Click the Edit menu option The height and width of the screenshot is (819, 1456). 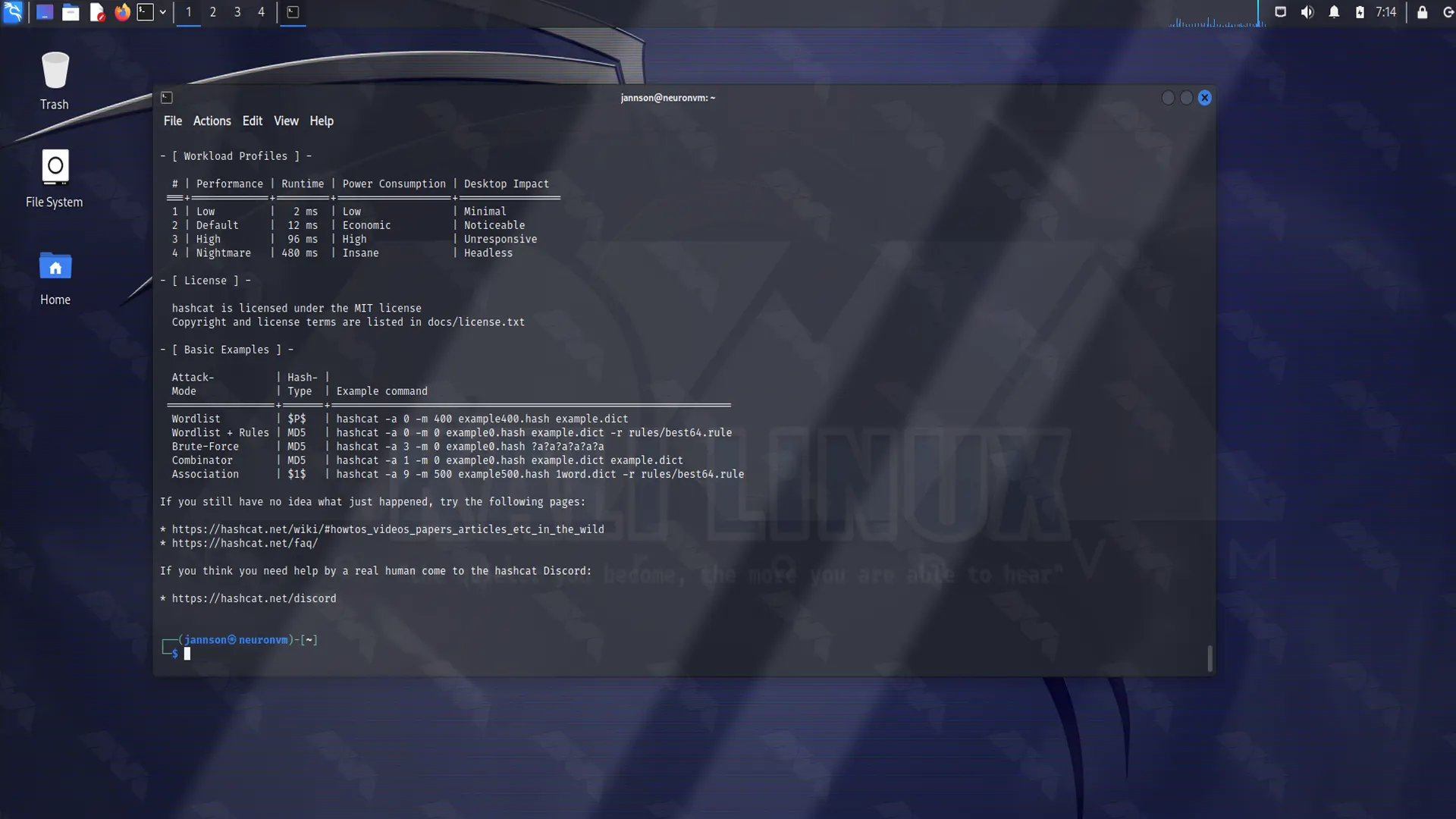pos(252,120)
